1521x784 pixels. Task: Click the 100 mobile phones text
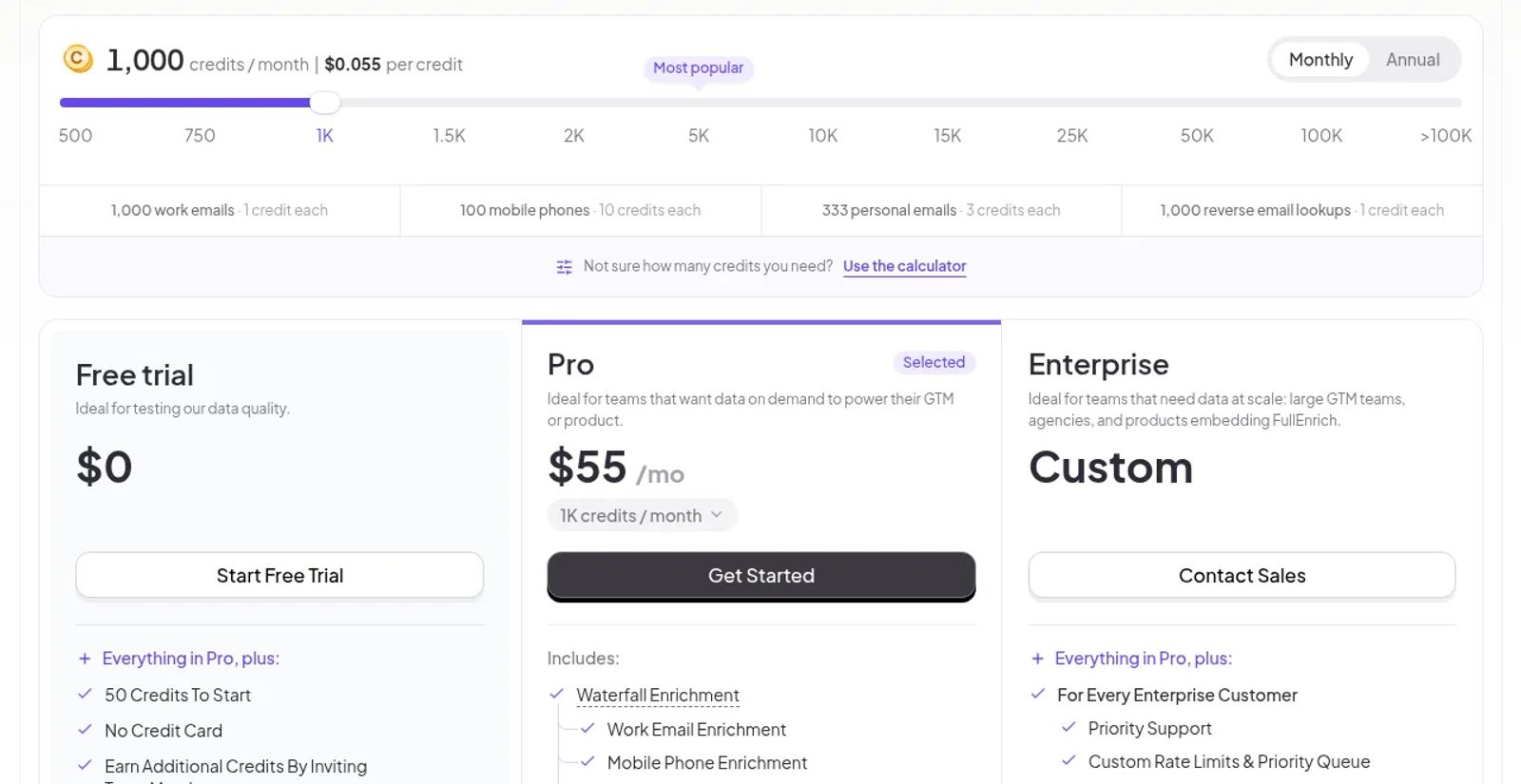click(x=525, y=210)
